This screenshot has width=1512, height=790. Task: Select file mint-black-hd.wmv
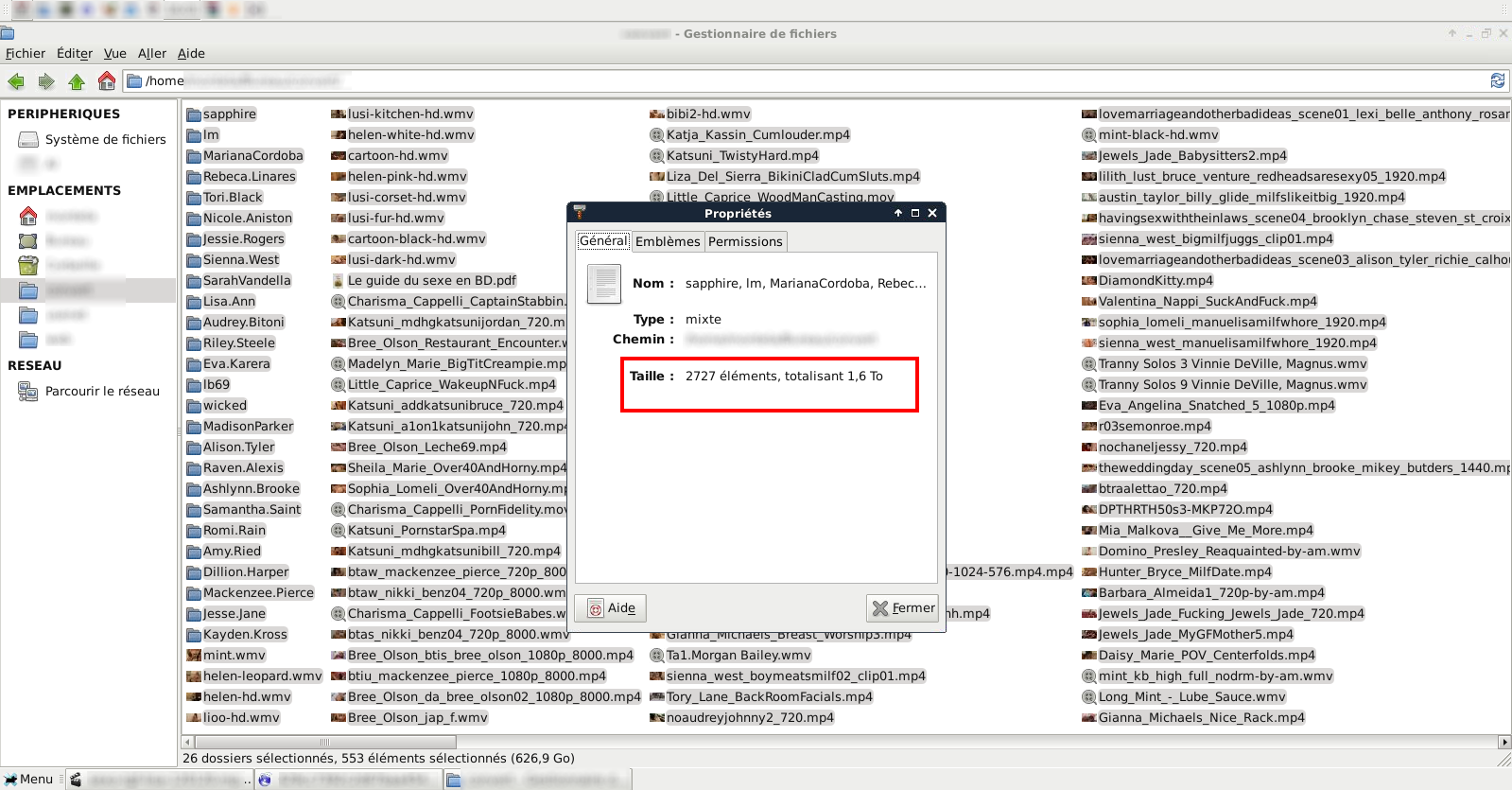click(x=1151, y=135)
